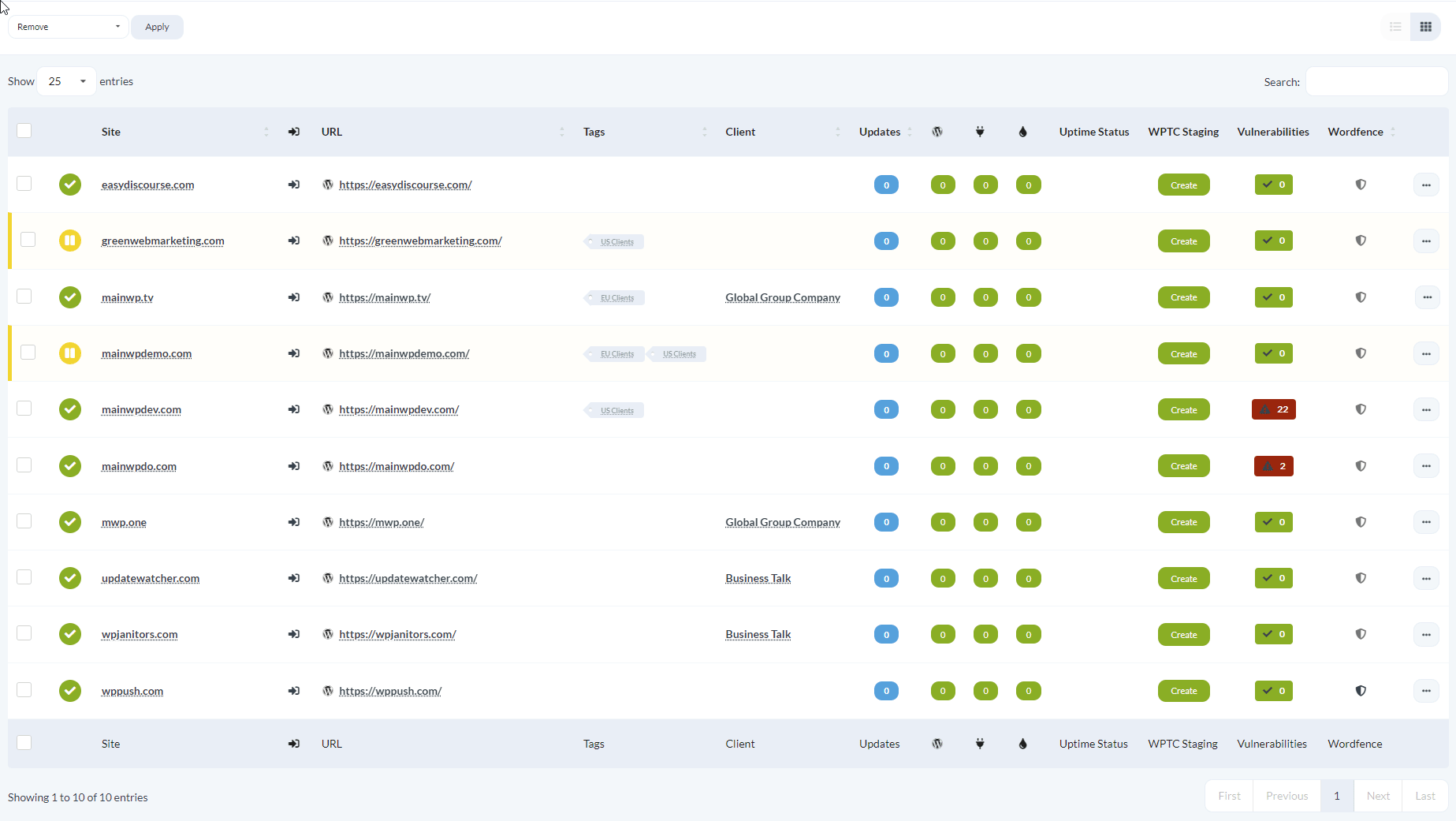
Task: Click the Wordfence shield icon for easydiscourse.com
Action: [1361, 185]
